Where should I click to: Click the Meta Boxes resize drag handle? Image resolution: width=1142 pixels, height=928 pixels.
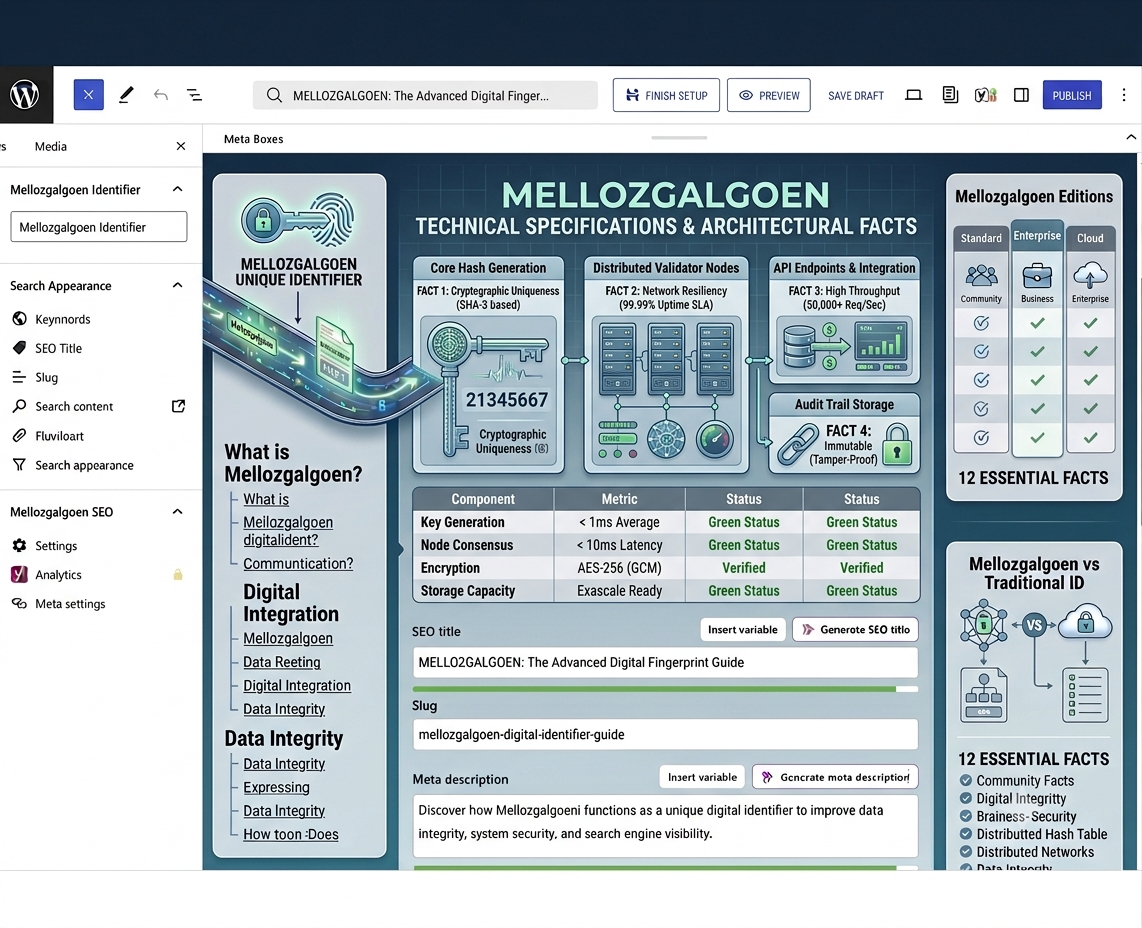679,138
